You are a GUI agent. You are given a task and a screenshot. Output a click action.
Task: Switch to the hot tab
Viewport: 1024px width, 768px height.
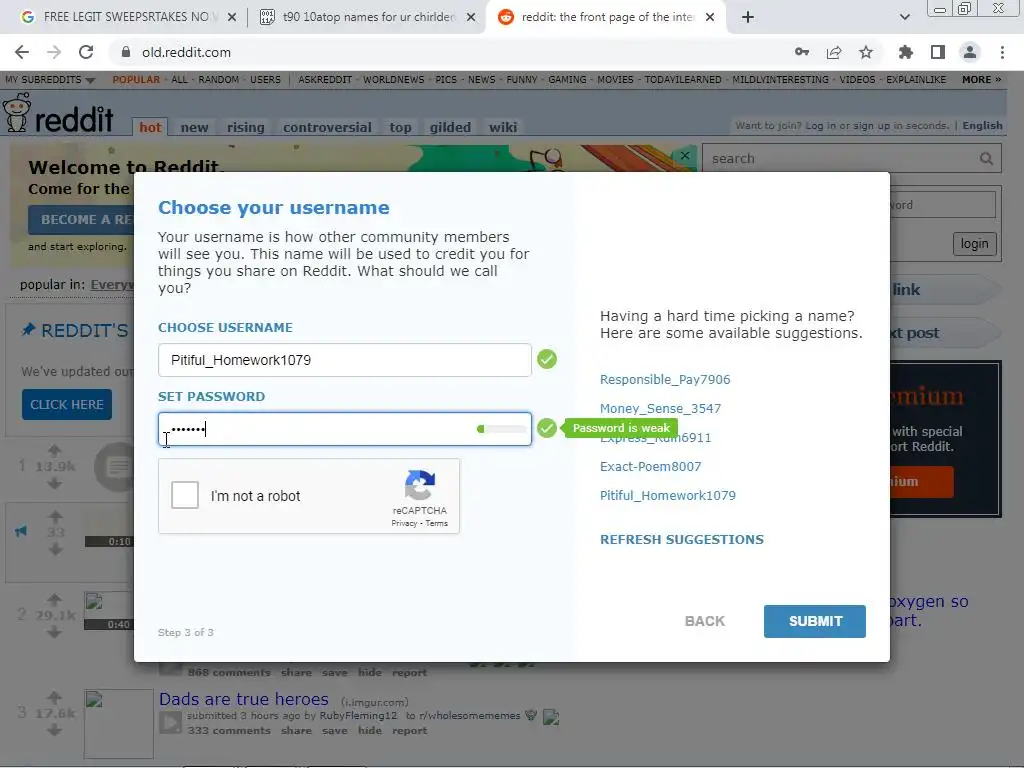[150, 127]
